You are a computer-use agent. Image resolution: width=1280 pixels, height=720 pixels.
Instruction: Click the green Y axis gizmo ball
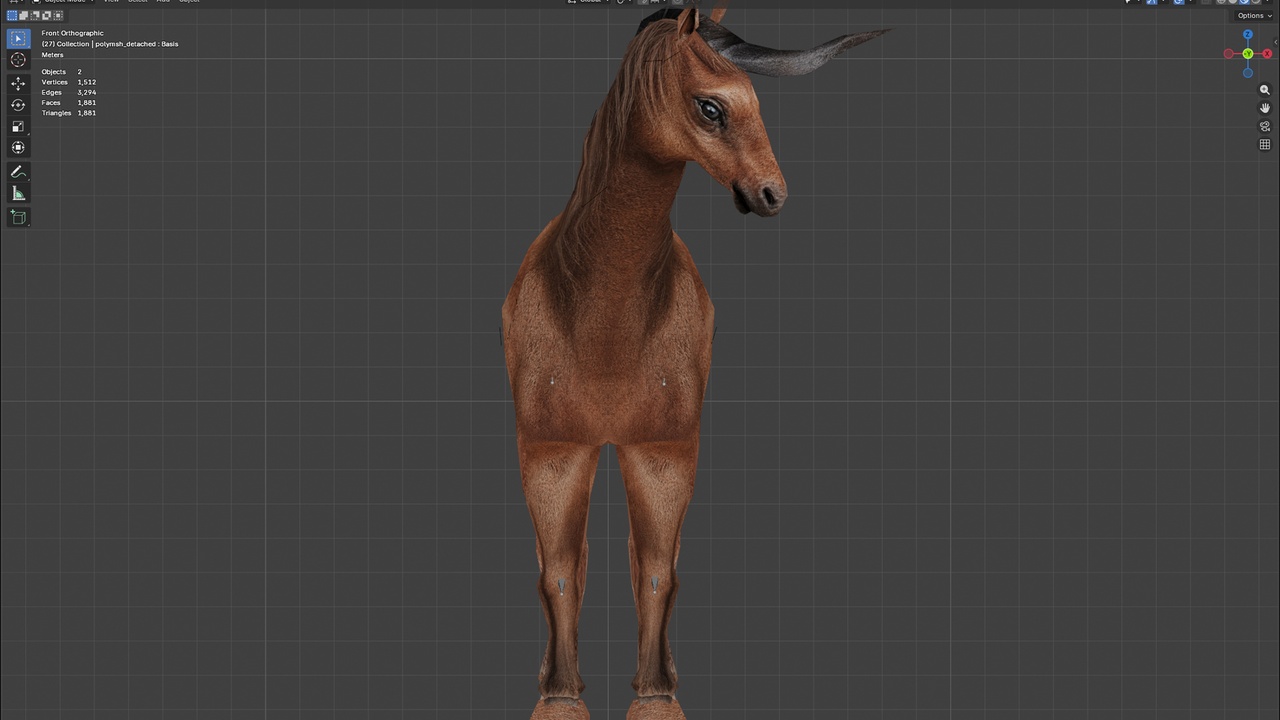click(x=1247, y=54)
